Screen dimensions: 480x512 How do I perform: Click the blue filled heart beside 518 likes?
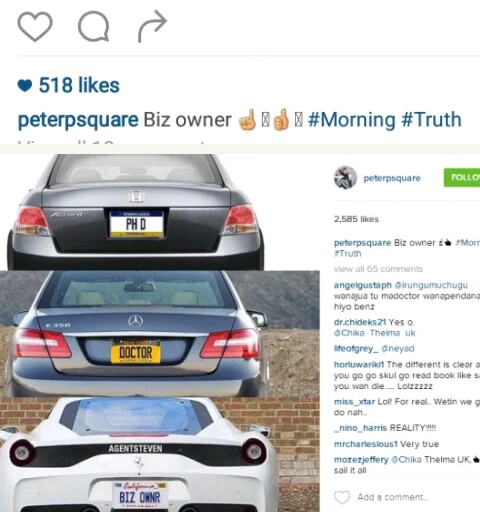[x=25, y=86]
